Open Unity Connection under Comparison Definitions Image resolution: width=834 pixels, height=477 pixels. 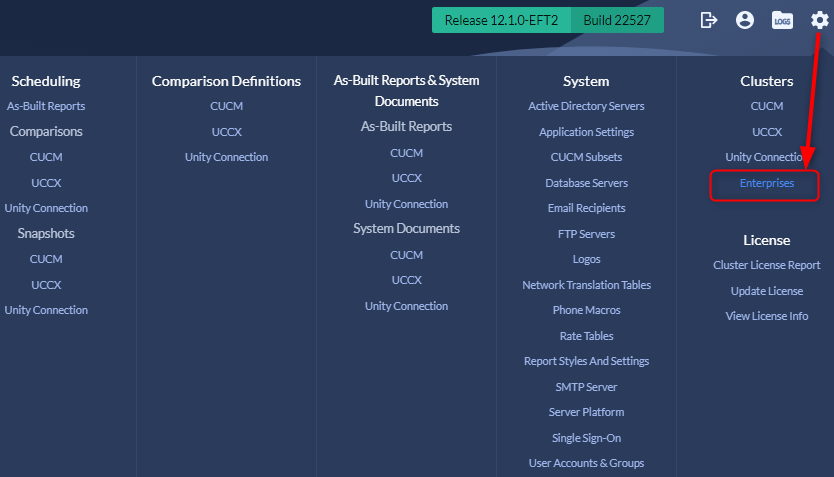[x=226, y=157]
